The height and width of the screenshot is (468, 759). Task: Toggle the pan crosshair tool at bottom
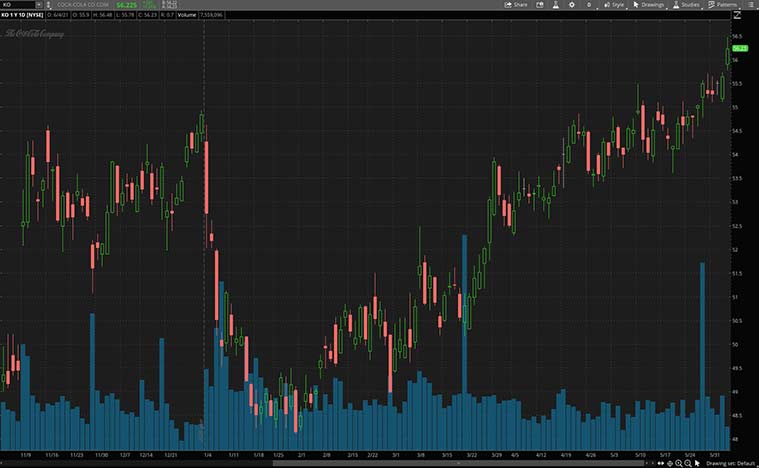click(x=670, y=464)
